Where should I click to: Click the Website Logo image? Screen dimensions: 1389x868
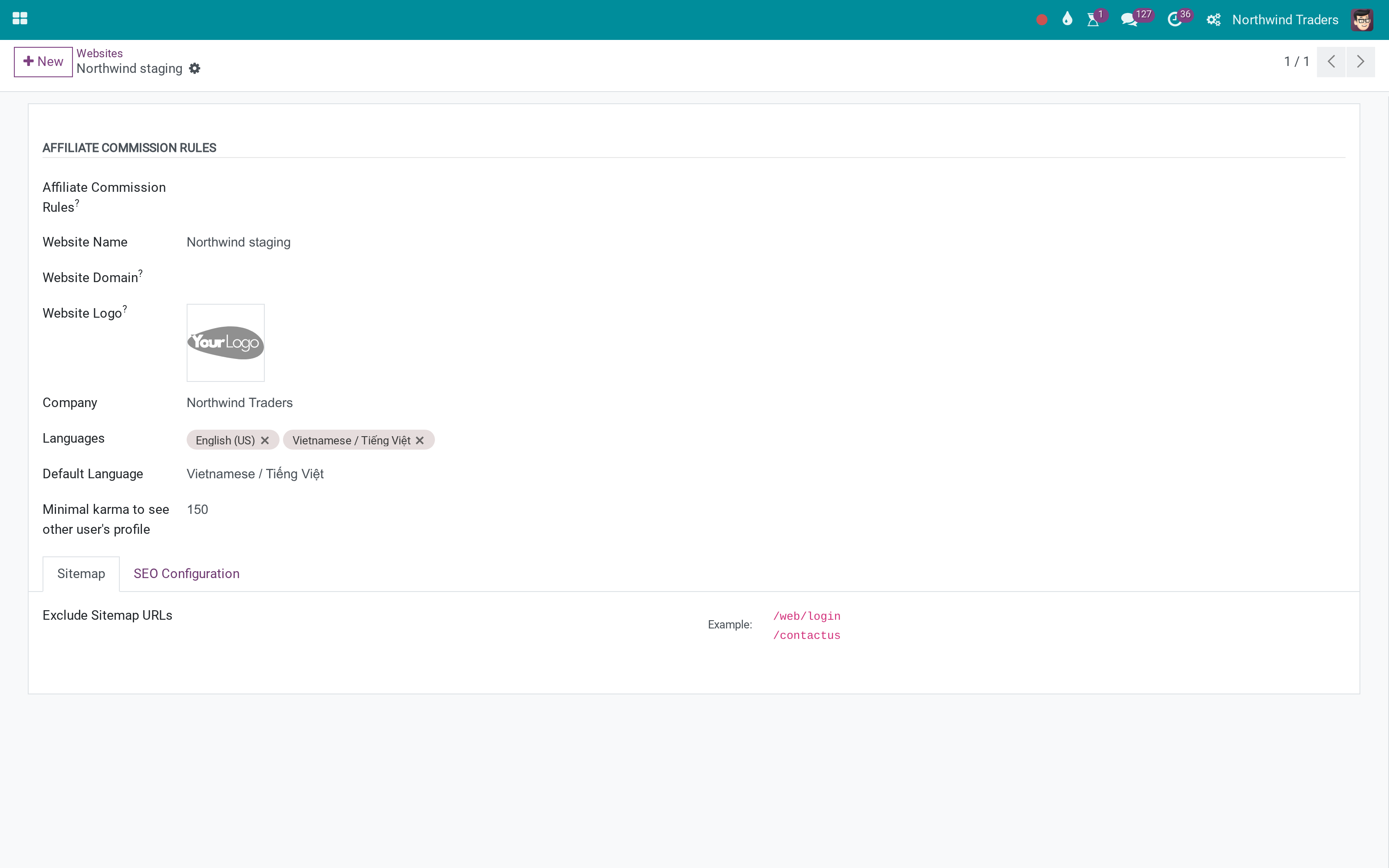tap(226, 343)
